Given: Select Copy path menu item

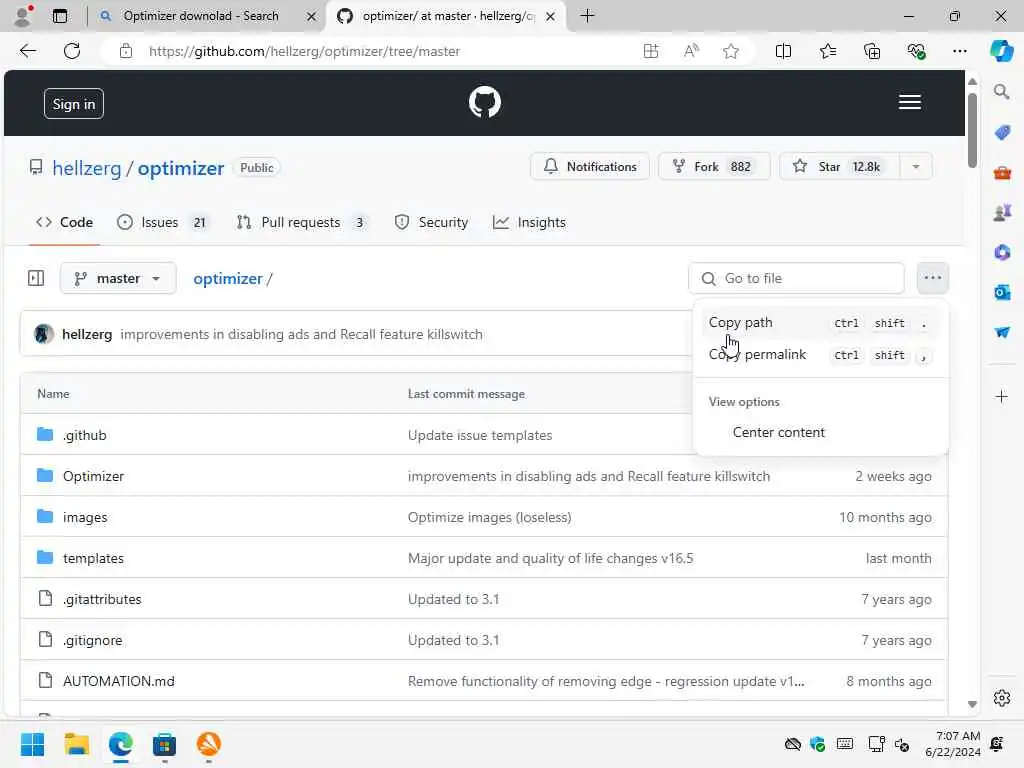Looking at the screenshot, I should coord(820,323).
